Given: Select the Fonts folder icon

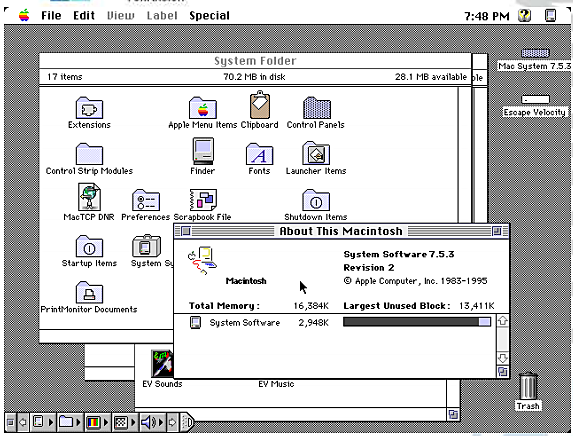Looking at the screenshot, I should pos(259,154).
